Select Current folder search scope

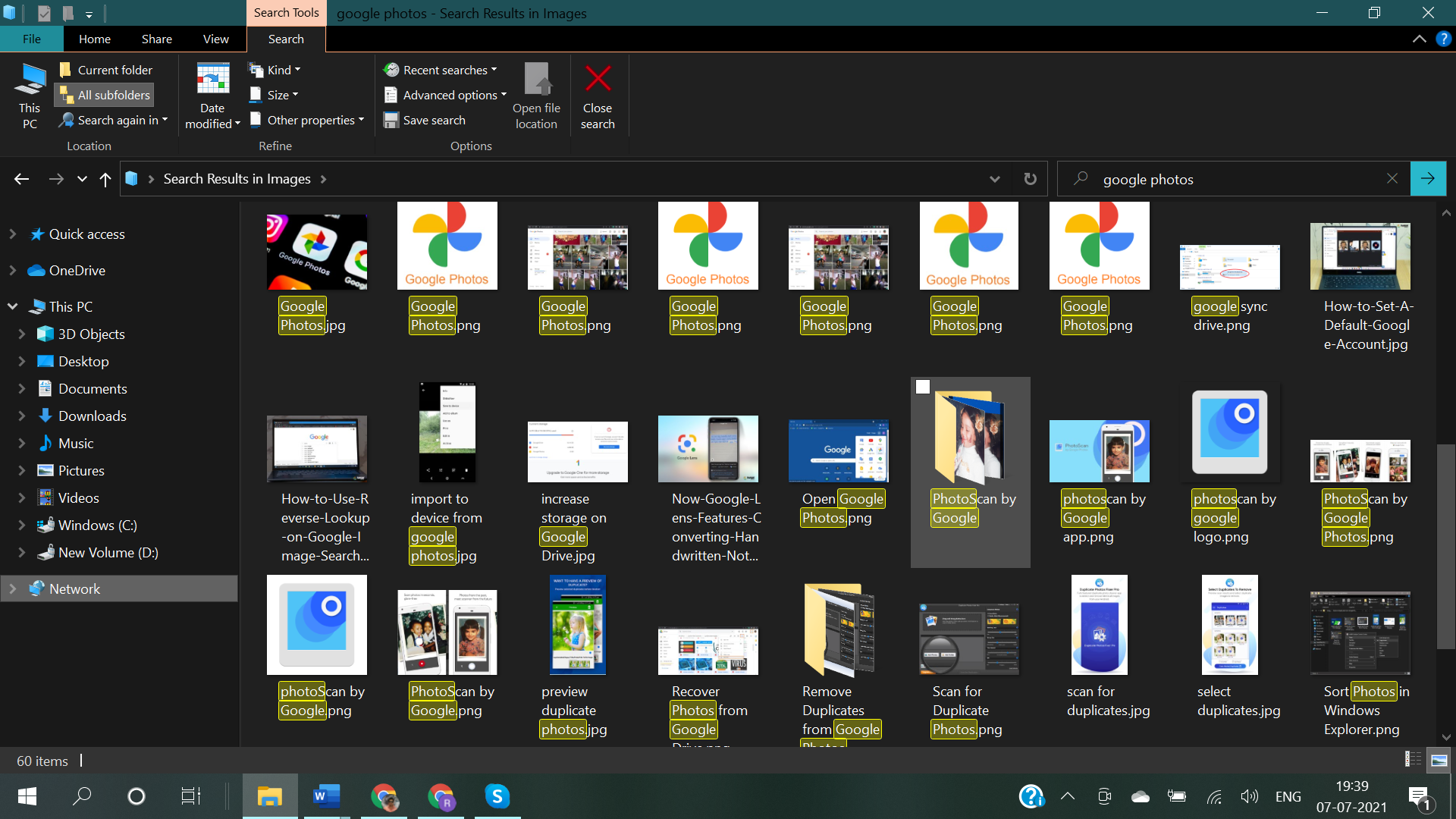pos(105,70)
